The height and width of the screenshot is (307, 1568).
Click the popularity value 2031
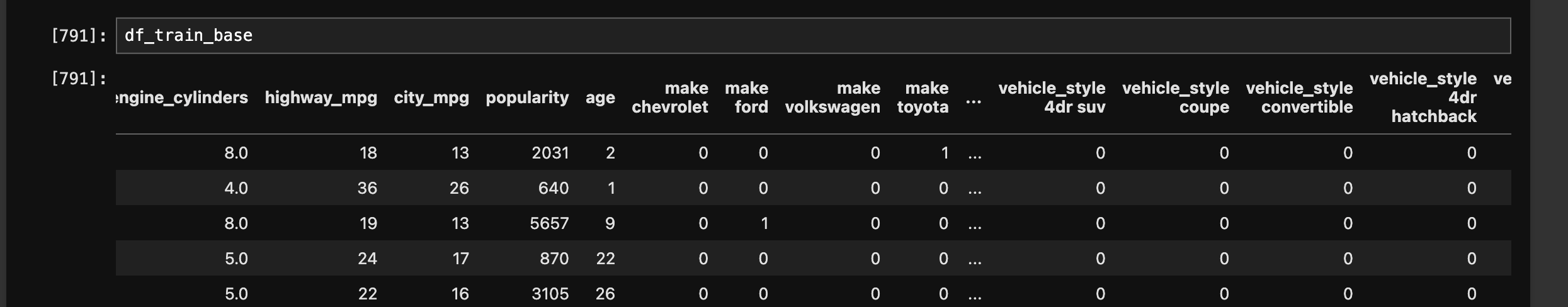tap(550, 153)
